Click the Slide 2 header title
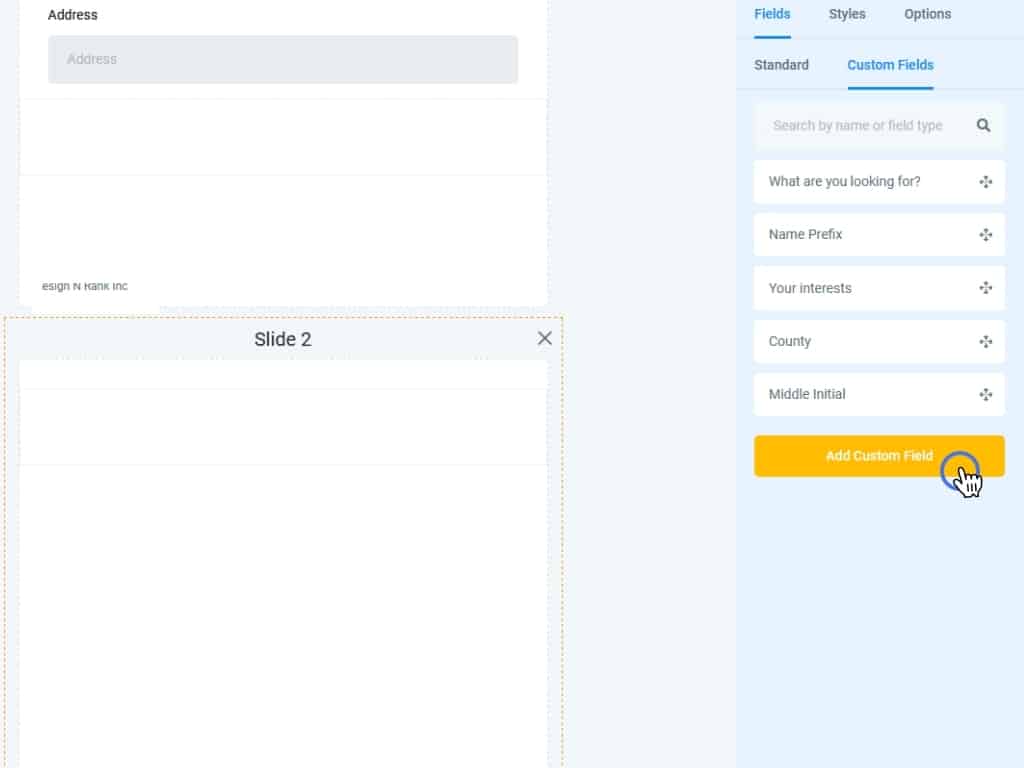The height and width of the screenshot is (768, 1024). [x=283, y=339]
